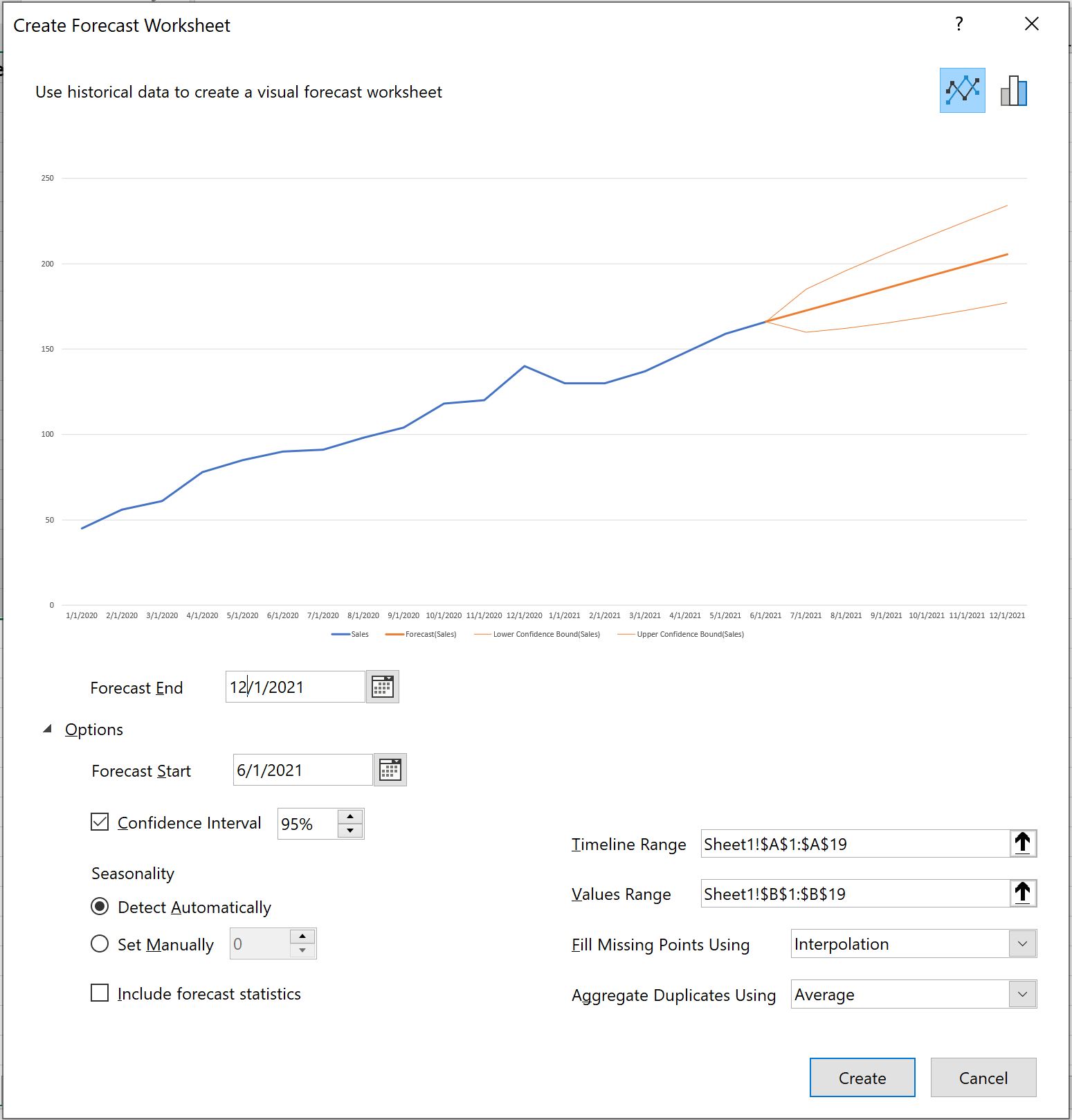Click the help question mark
The height and width of the screenshot is (1120, 1072).
click(x=959, y=24)
